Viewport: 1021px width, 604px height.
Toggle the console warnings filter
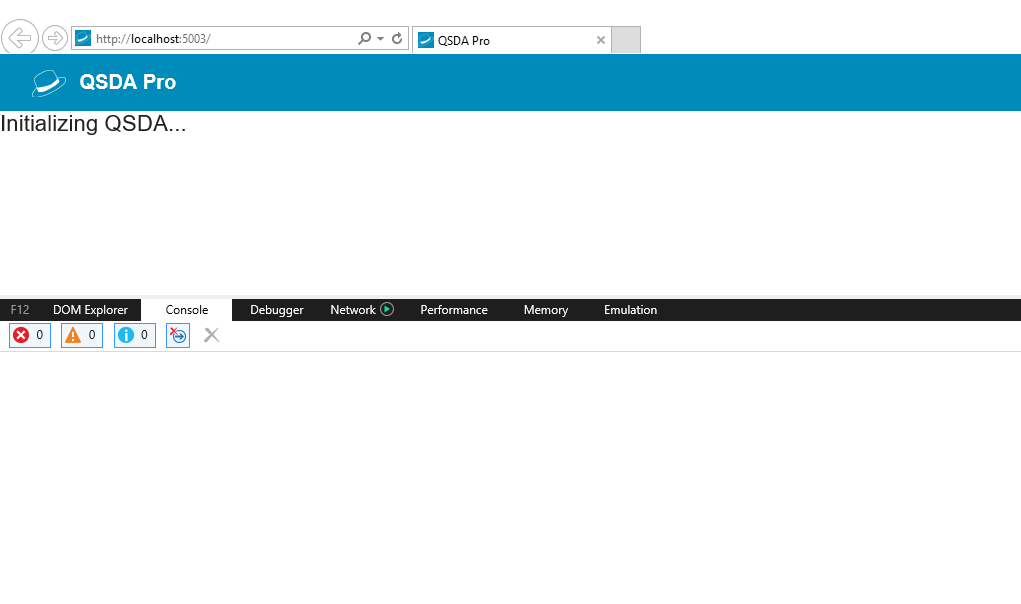pyautogui.click(x=82, y=335)
